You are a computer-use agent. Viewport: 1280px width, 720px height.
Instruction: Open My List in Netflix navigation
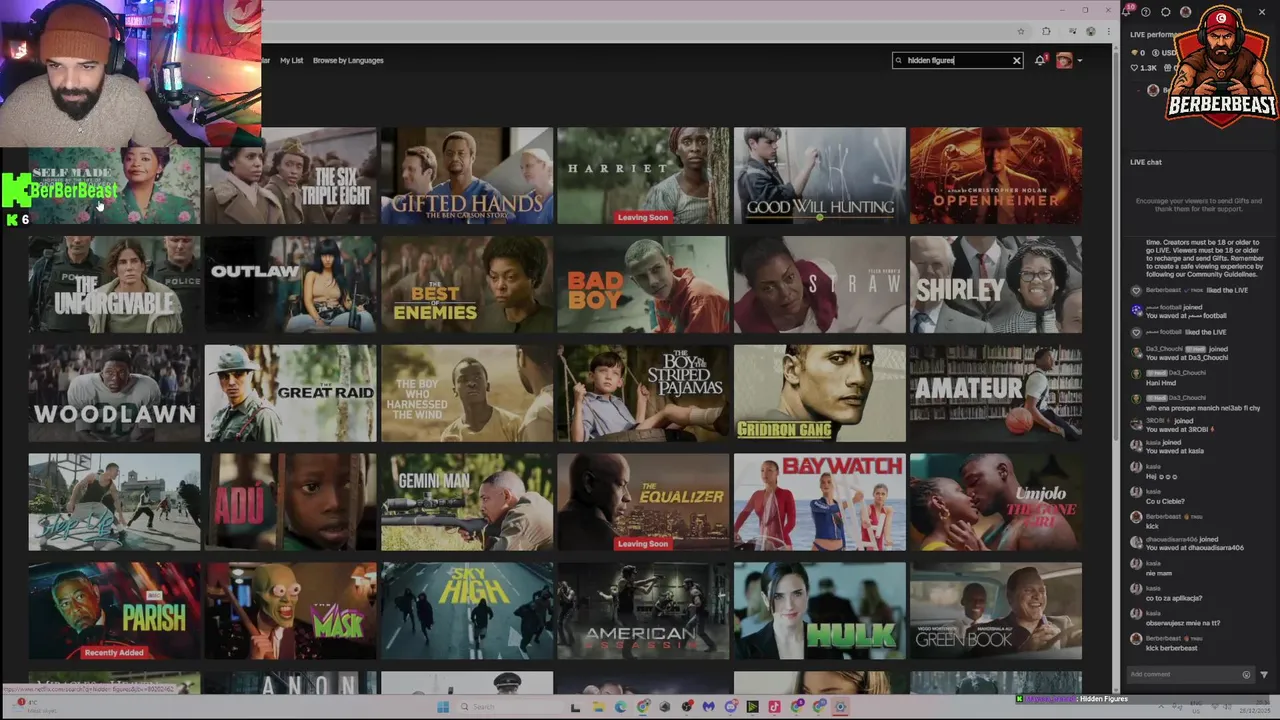tap(291, 60)
